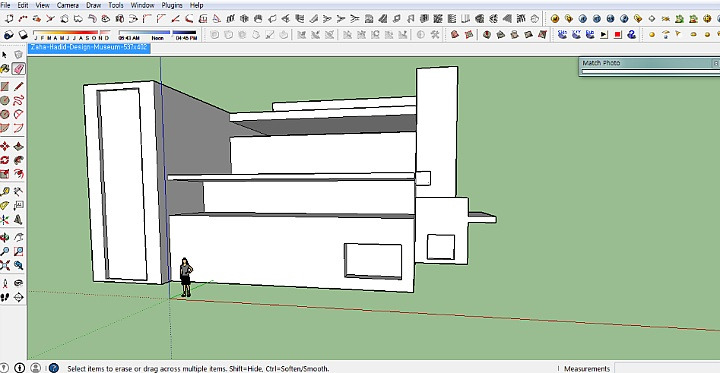
Task: Activate the Protractor tool
Action: pyautogui.click(x=5, y=205)
